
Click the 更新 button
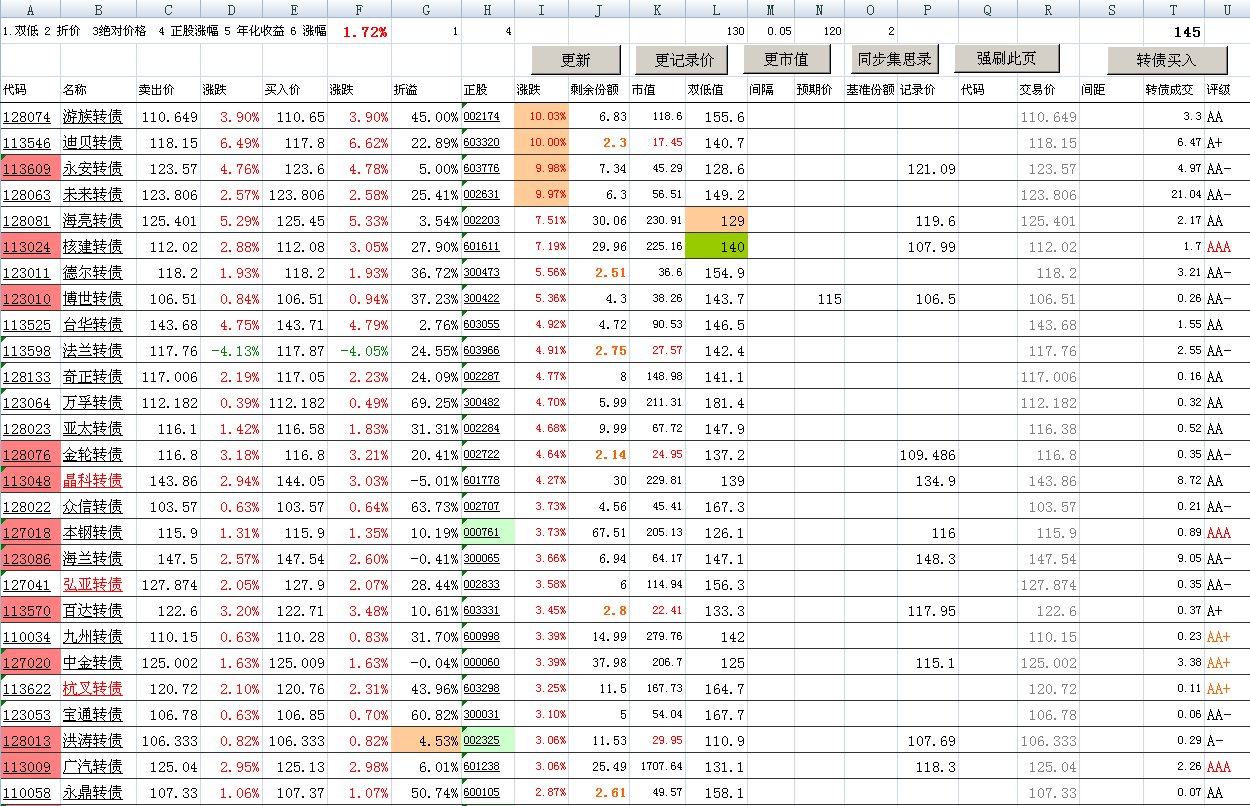[576, 60]
